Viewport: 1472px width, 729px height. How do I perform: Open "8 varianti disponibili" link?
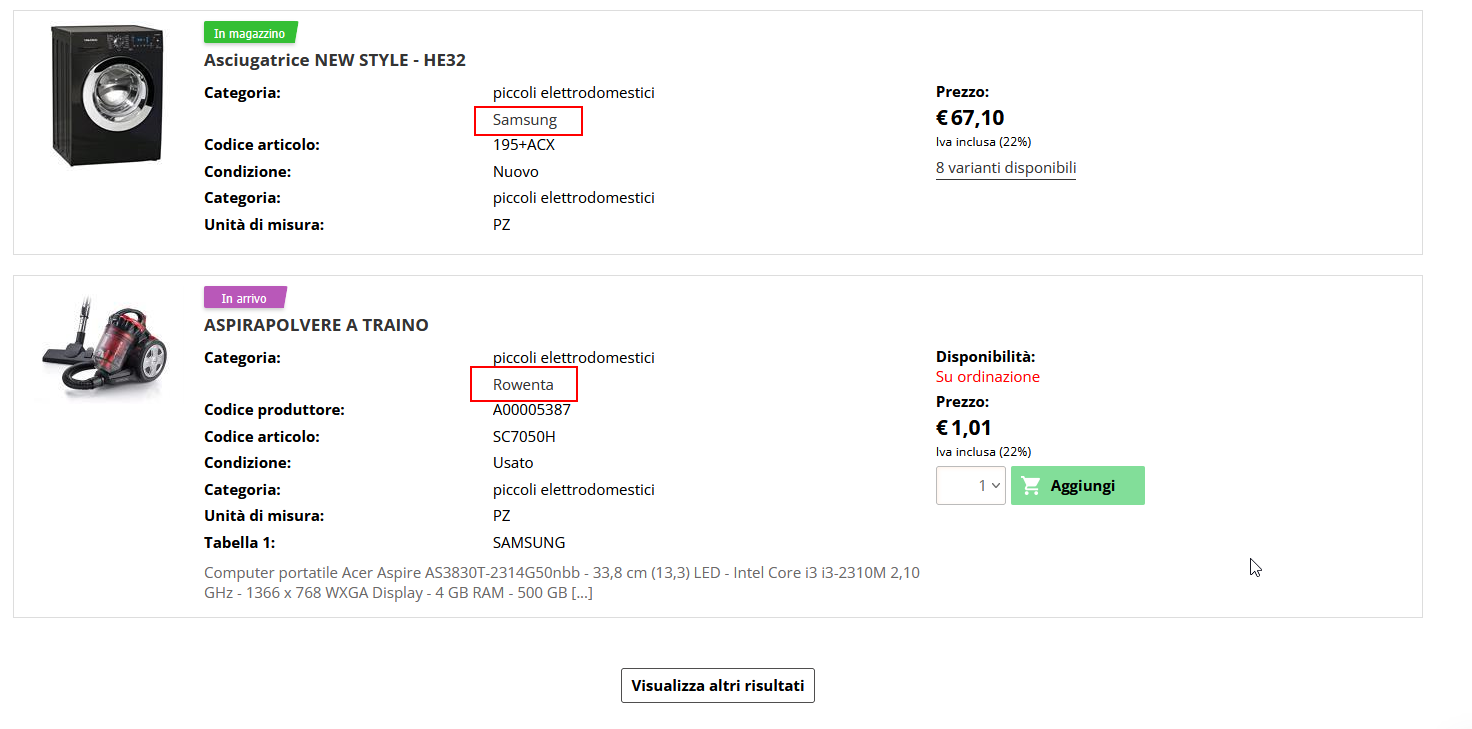(1006, 168)
